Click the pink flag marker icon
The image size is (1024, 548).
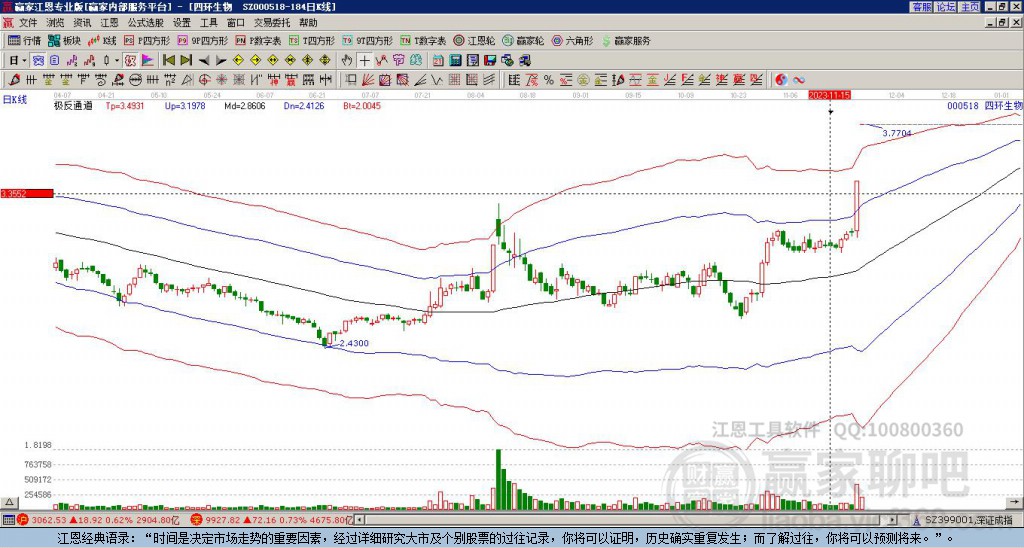(148, 60)
